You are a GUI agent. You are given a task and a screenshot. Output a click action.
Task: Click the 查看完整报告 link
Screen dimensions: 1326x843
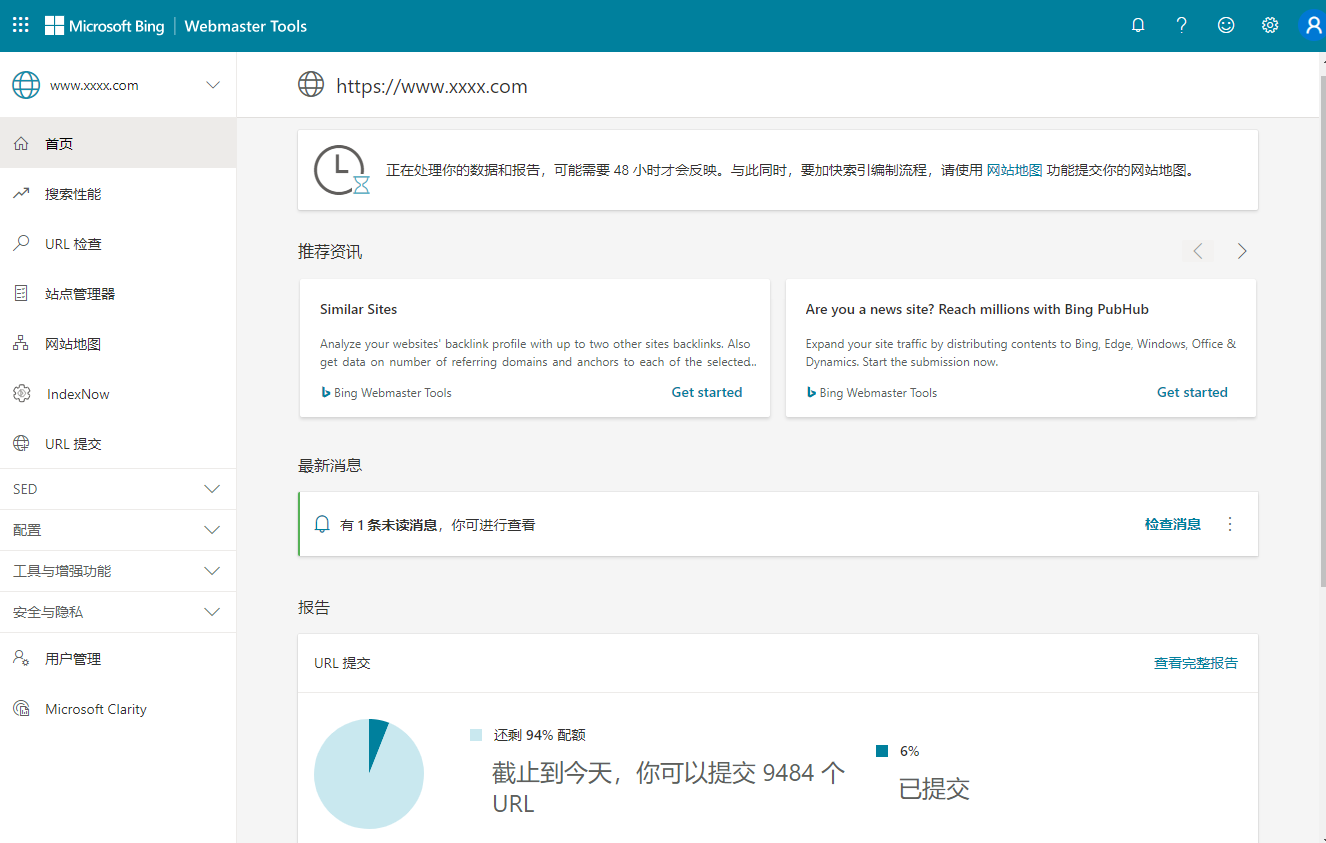pyautogui.click(x=1195, y=663)
